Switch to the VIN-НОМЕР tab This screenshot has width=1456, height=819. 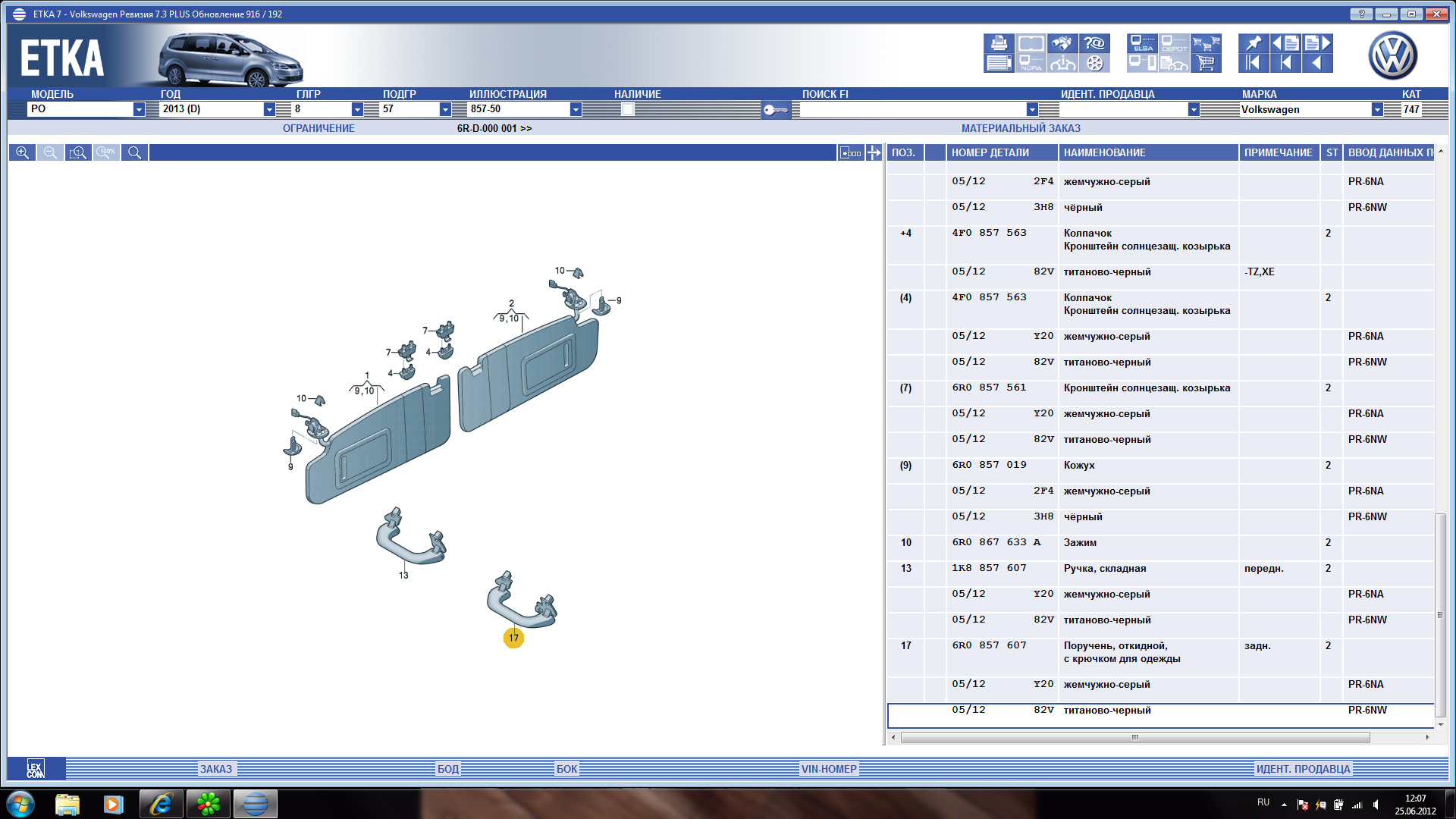[x=829, y=769]
